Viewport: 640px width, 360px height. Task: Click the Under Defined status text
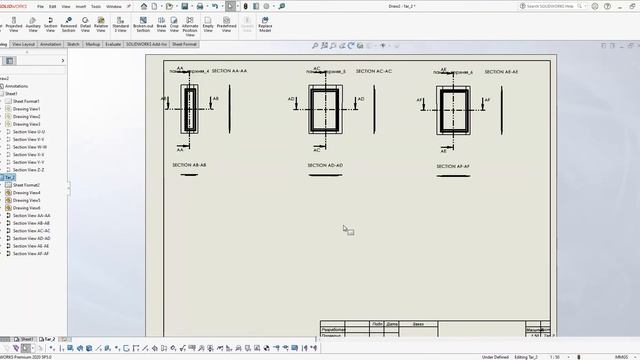495,357
